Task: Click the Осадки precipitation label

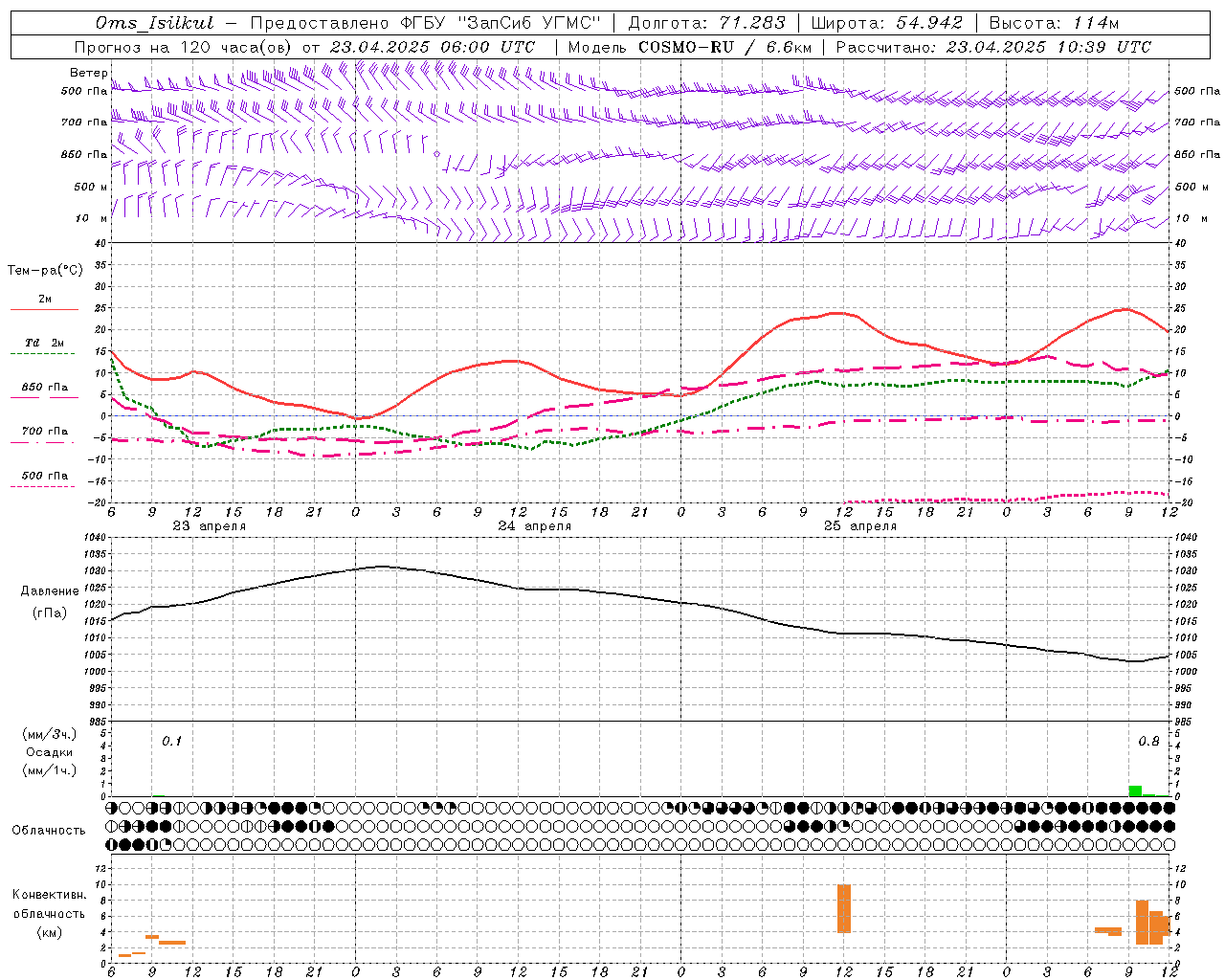Action: tap(50, 752)
